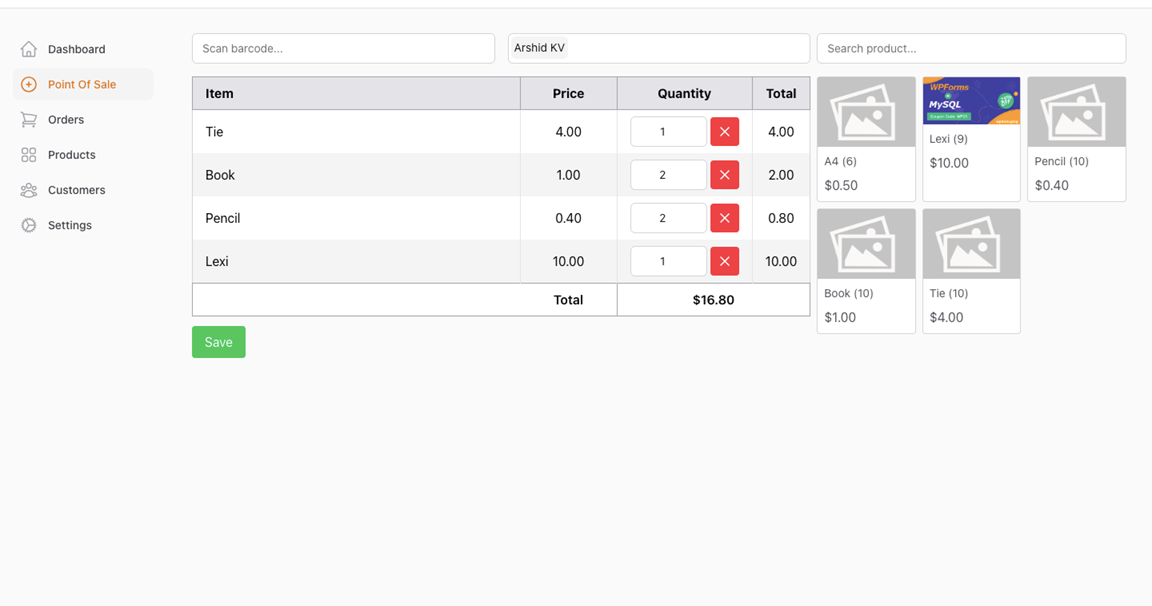Click the Pencil quantity field
The image size is (1152, 606).
click(669, 218)
